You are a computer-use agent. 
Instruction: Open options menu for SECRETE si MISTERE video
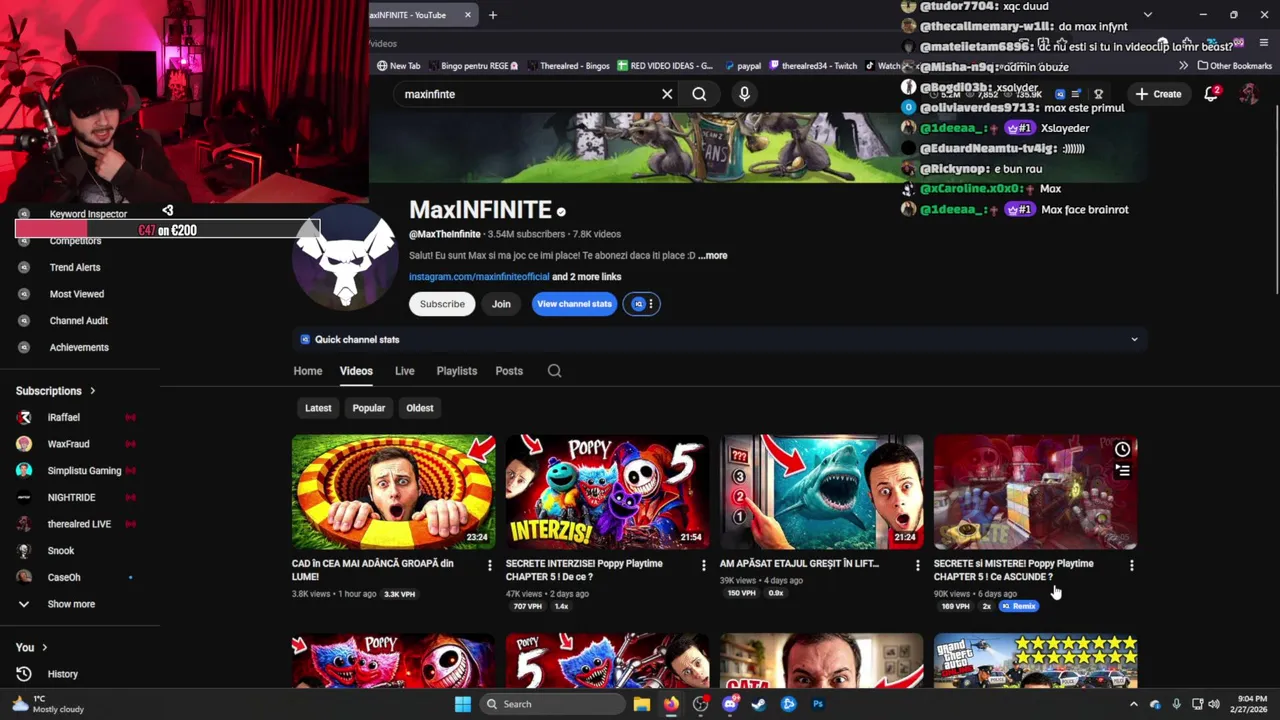1131,565
